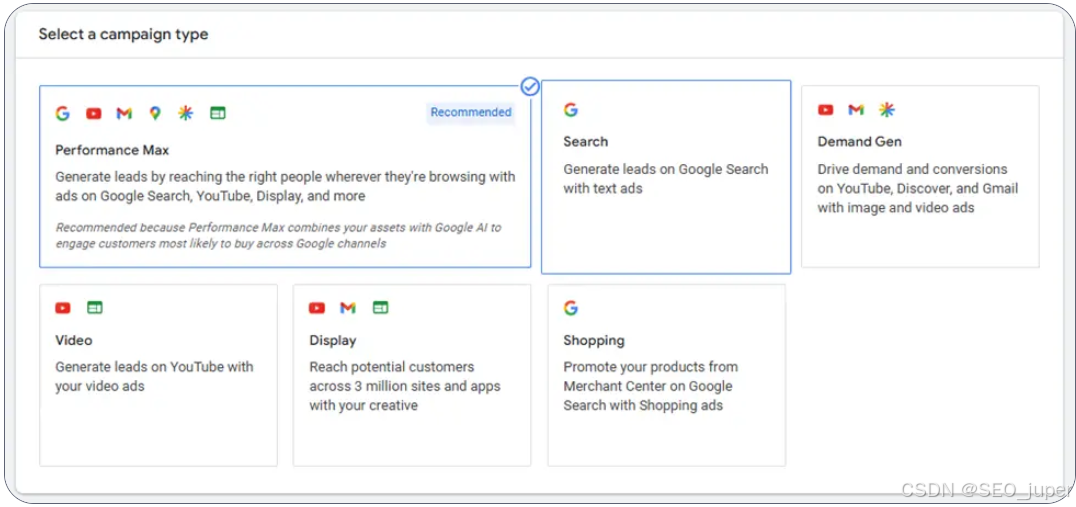Screen dimensions: 1076x507
Task: Select the Search campaign type card
Action: tap(666, 177)
